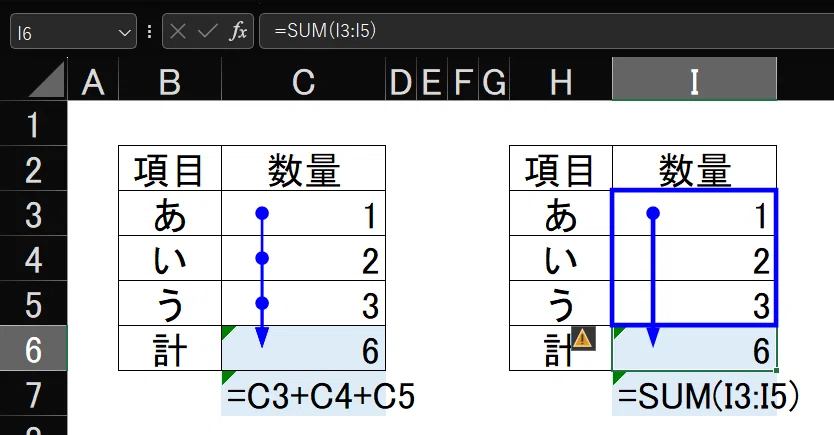Click cell C3 with value 1
The width and height of the screenshot is (834, 435).
(303, 214)
